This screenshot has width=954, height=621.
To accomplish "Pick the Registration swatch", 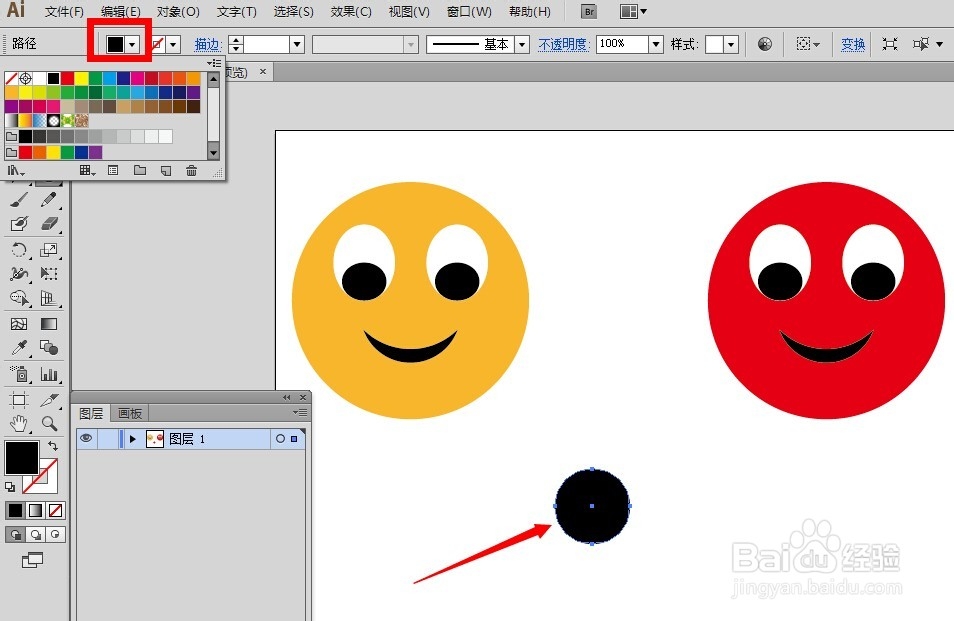I will pyautogui.click(x=26, y=78).
